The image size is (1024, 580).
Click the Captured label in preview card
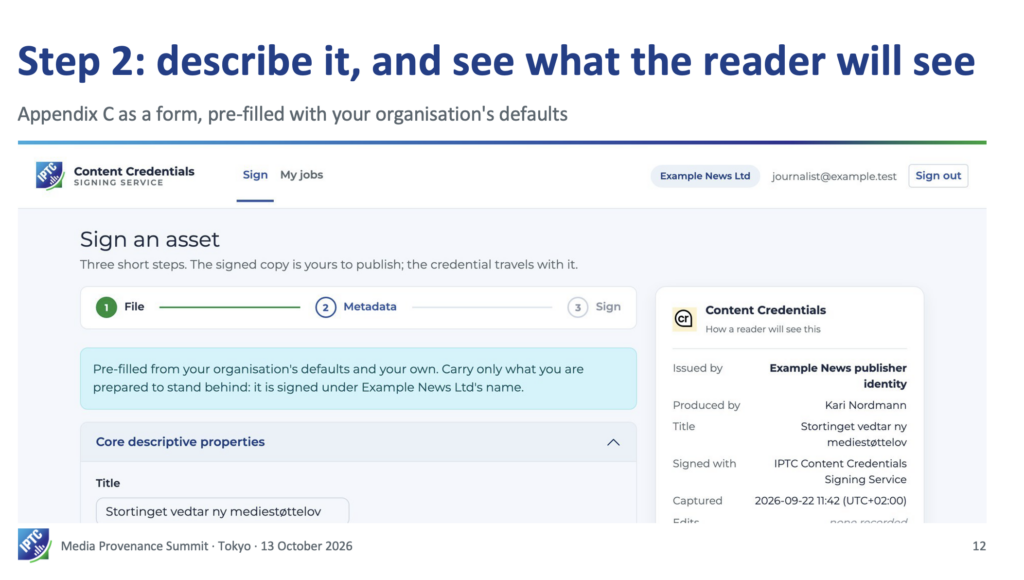(697, 500)
